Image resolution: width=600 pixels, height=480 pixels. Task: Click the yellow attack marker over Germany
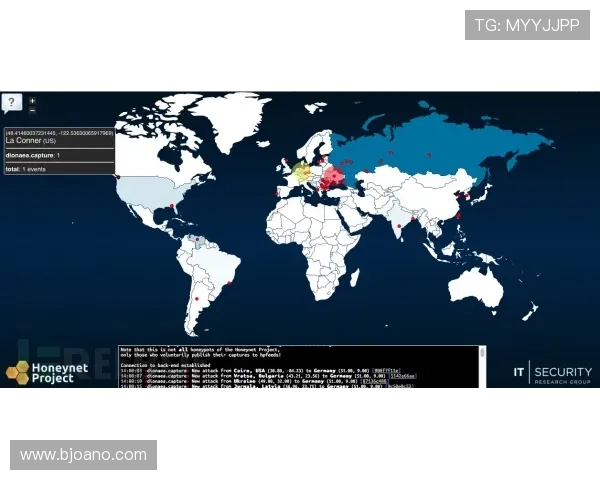(302, 172)
